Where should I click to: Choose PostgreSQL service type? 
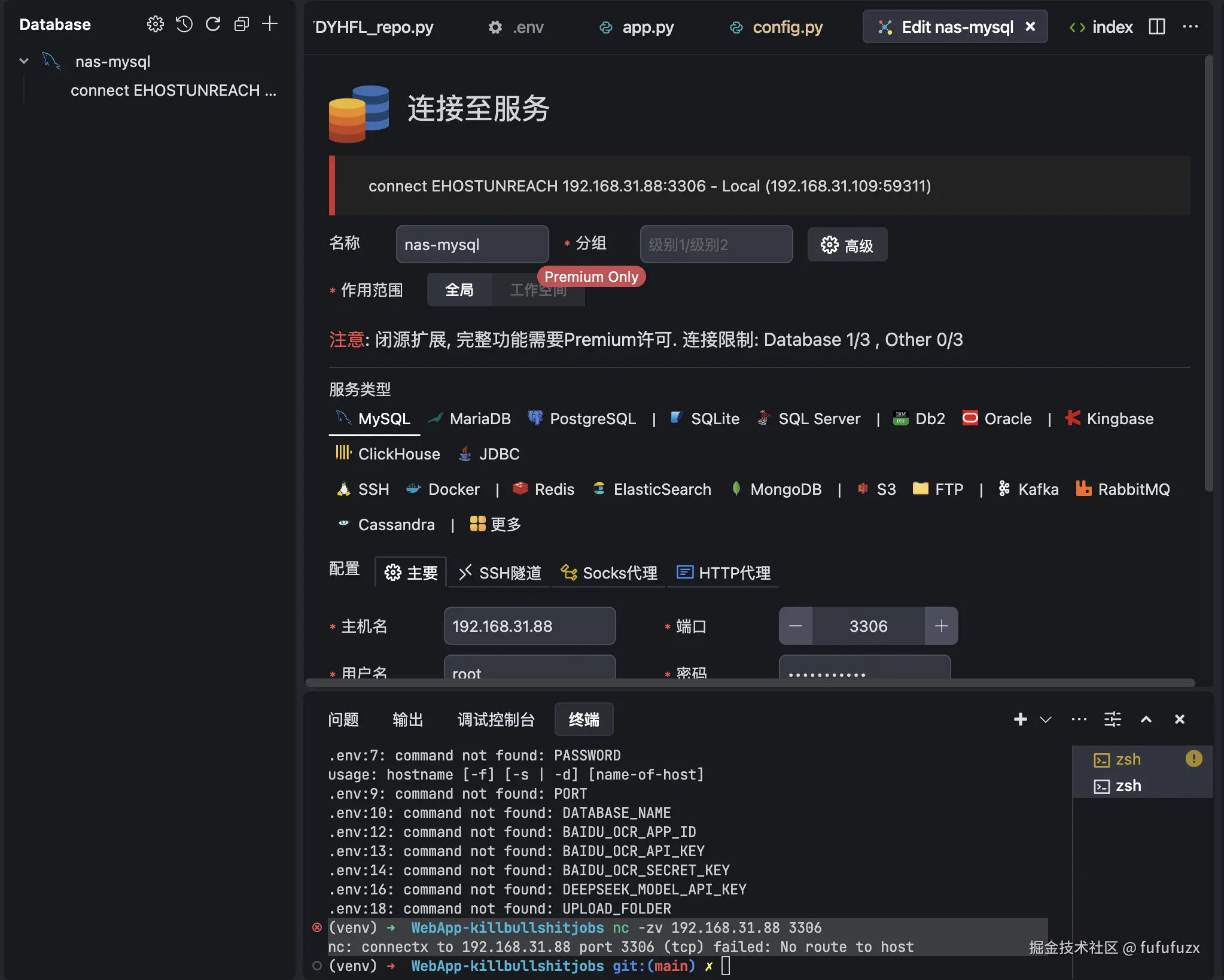tap(582, 419)
